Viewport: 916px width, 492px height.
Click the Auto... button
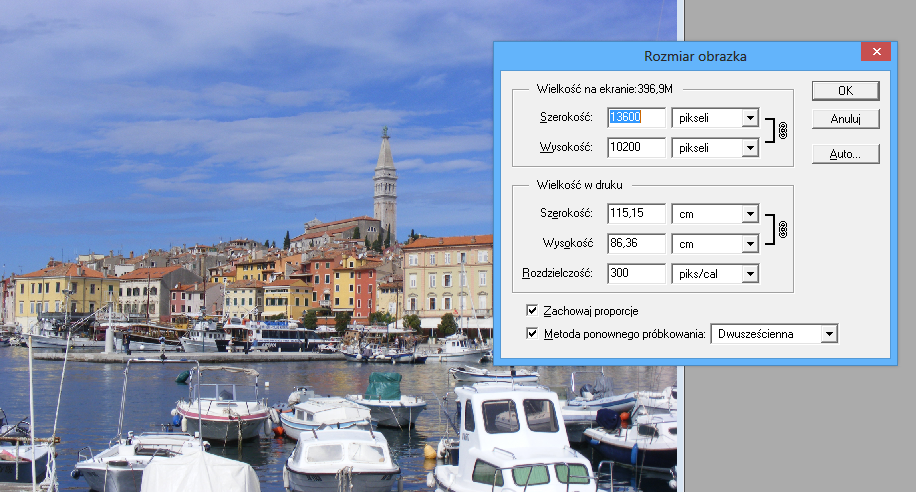(x=845, y=154)
